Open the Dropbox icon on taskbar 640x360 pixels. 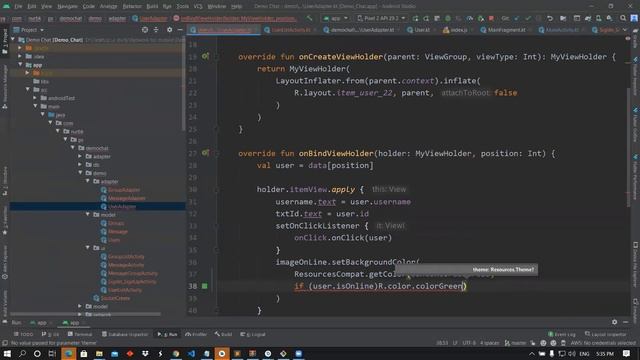pyautogui.click(x=145, y=353)
